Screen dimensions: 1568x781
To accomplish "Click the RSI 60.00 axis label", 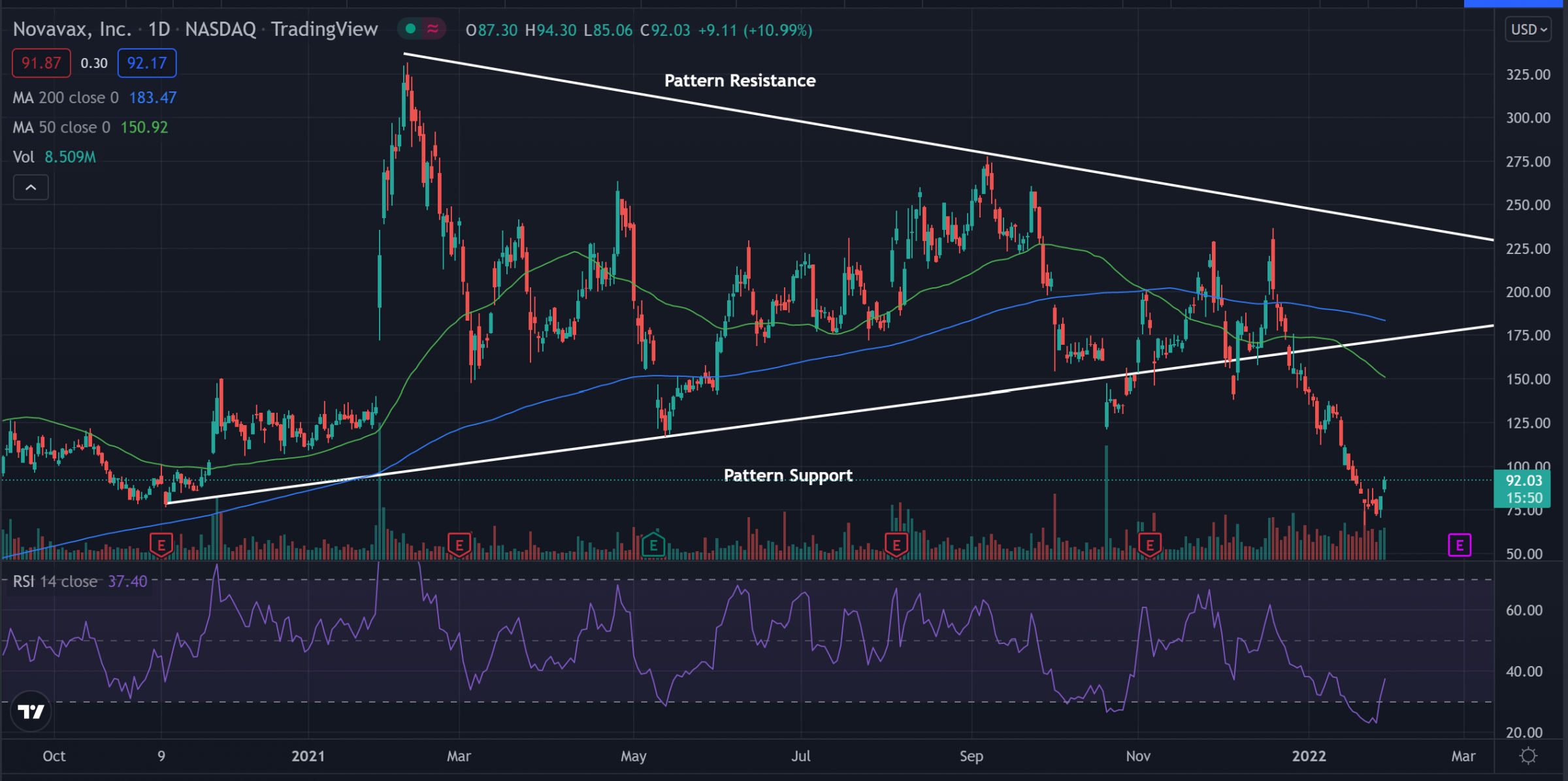I will [1524, 611].
